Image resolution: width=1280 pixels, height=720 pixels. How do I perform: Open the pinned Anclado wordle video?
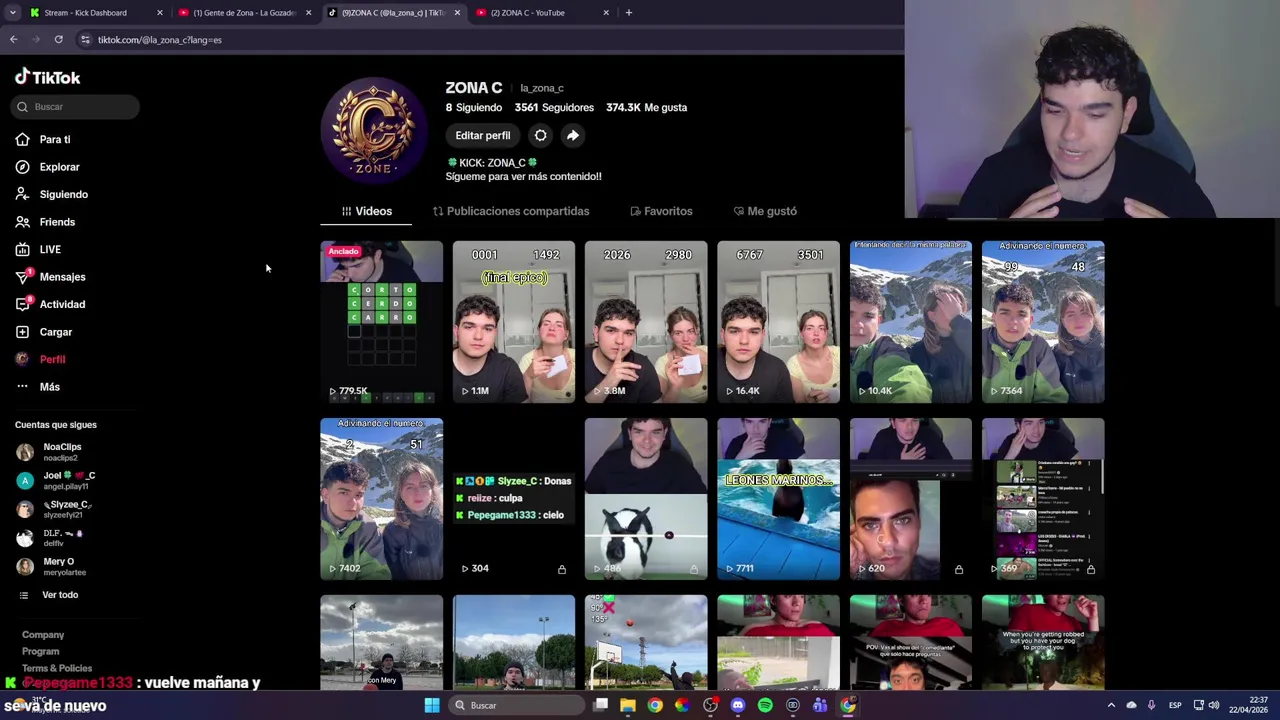pos(381,322)
